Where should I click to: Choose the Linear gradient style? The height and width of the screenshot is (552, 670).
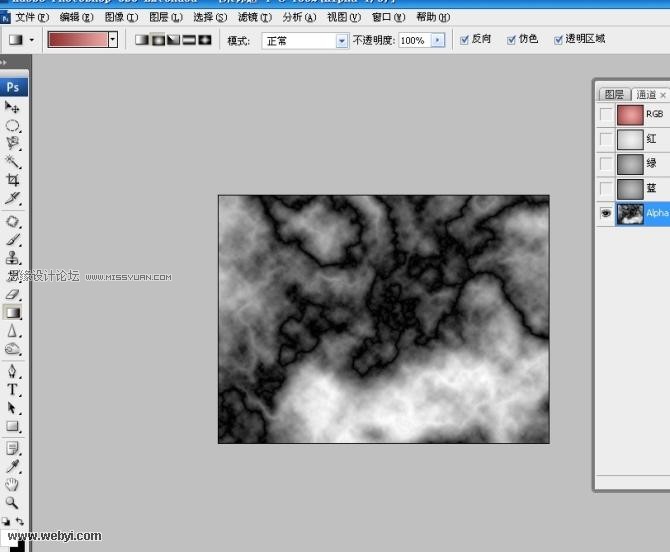click(141, 40)
